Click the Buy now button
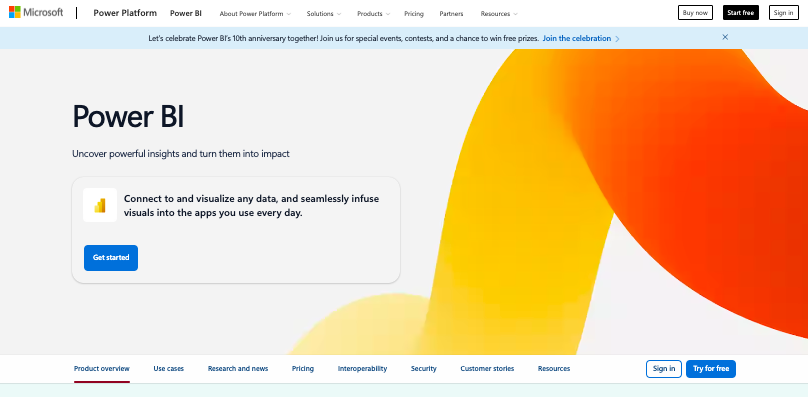The image size is (808, 397). click(695, 13)
